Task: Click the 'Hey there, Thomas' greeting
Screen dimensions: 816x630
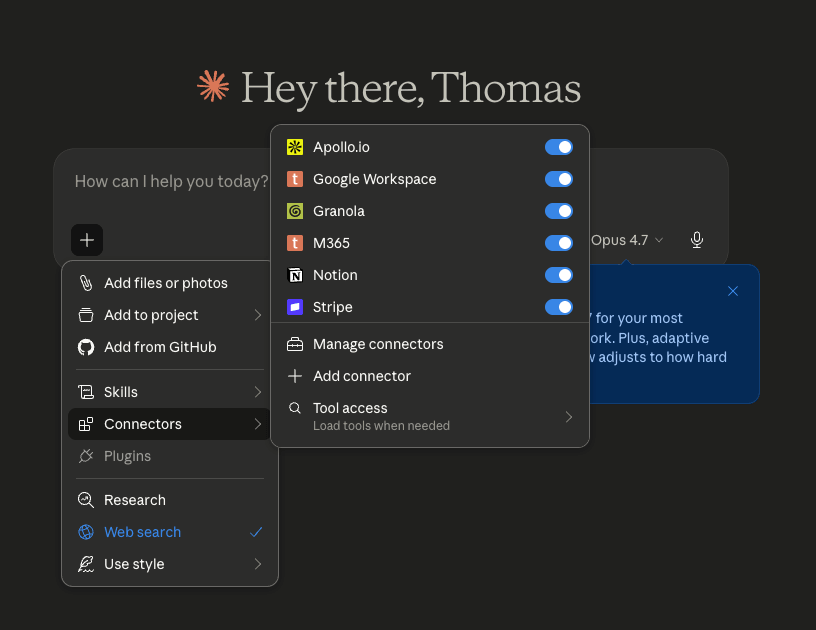Action: pos(411,88)
